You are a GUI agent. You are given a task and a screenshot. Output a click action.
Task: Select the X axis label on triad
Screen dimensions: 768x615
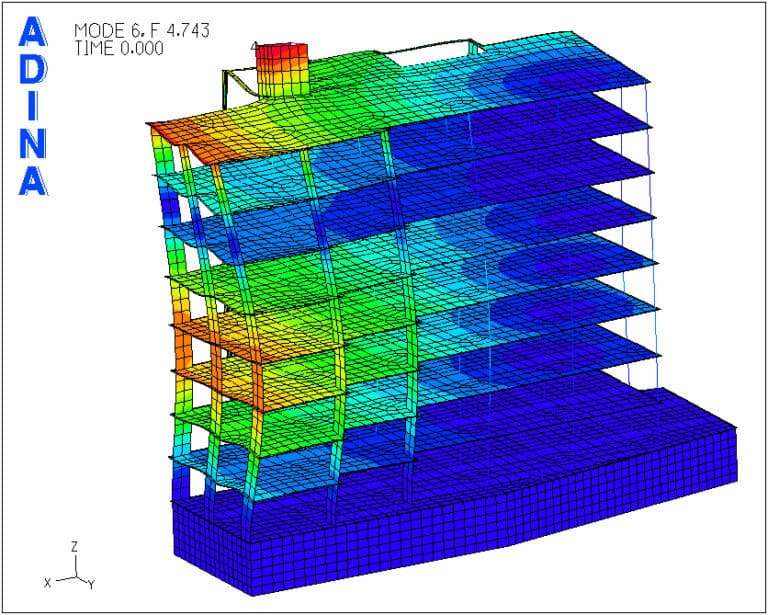pyautogui.click(x=47, y=581)
